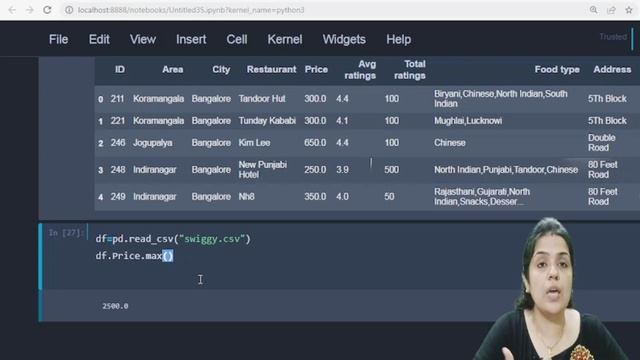Click ID value 211
The width and height of the screenshot is (640, 360).
(x=117, y=99)
